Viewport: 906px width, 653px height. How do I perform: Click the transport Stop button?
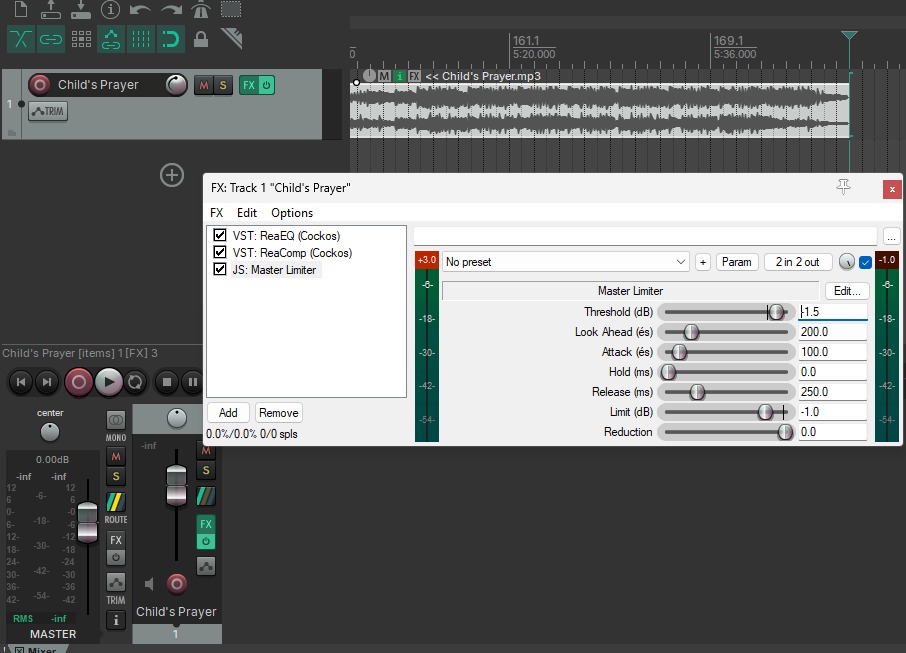pos(167,381)
